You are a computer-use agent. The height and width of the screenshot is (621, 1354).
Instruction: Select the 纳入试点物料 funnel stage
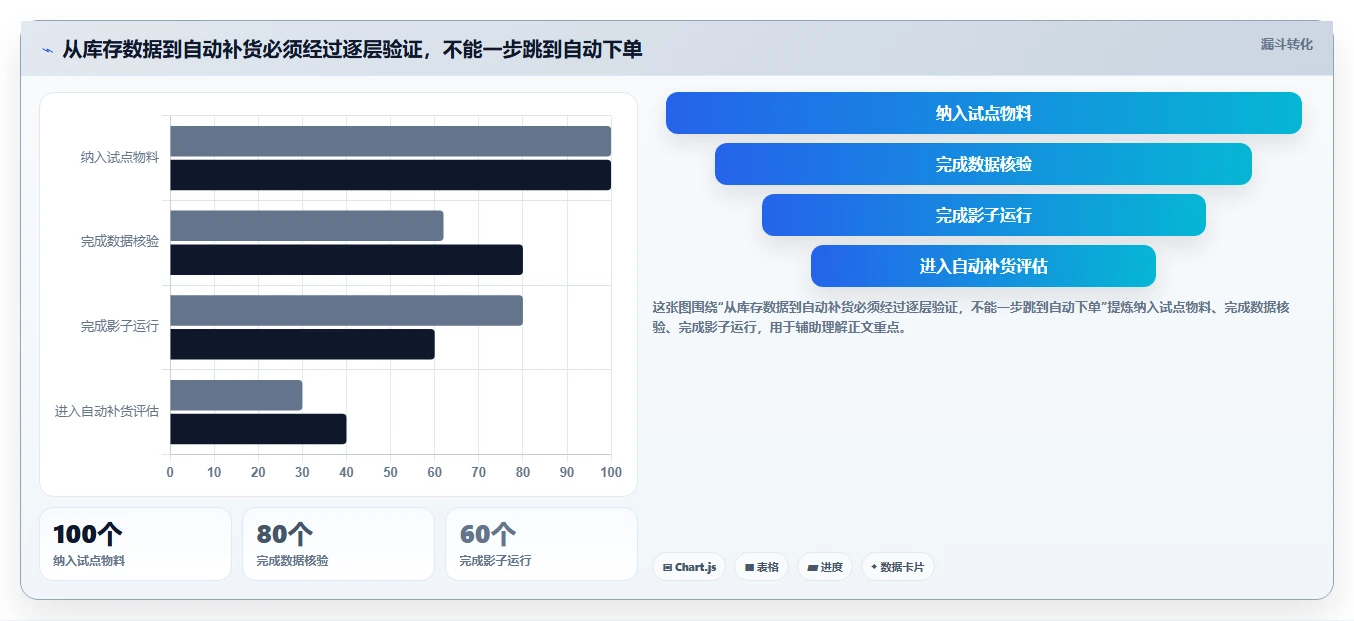point(984,113)
